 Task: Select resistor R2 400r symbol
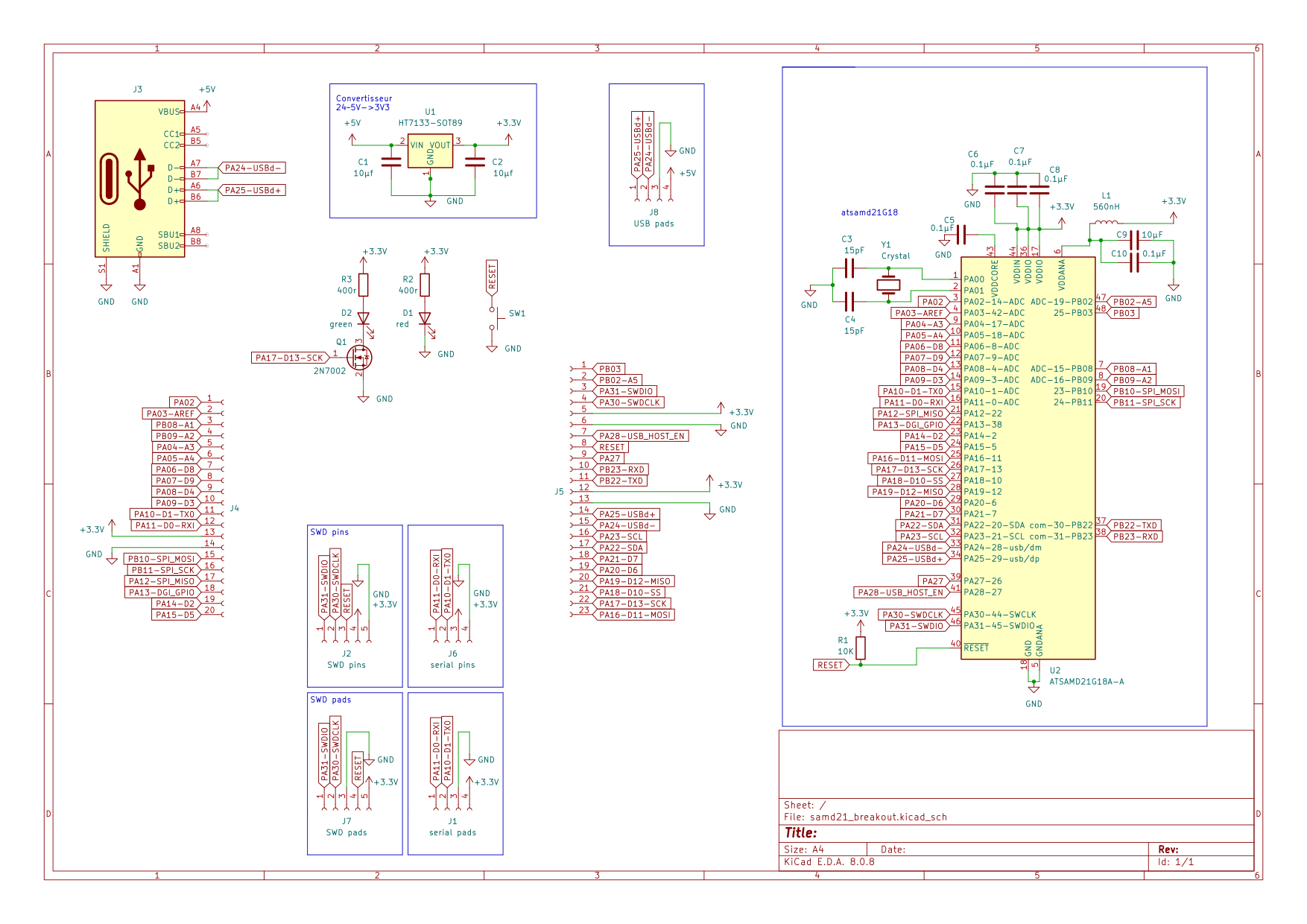425,285
